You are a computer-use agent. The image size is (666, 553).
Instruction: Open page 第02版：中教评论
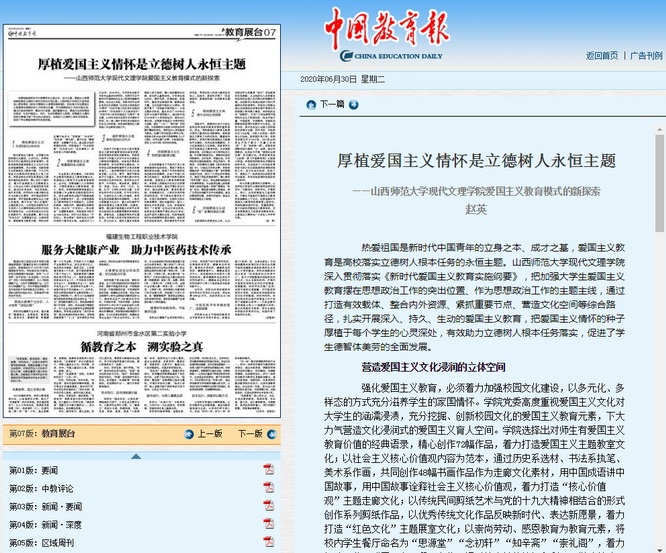(x=41, y=488)
